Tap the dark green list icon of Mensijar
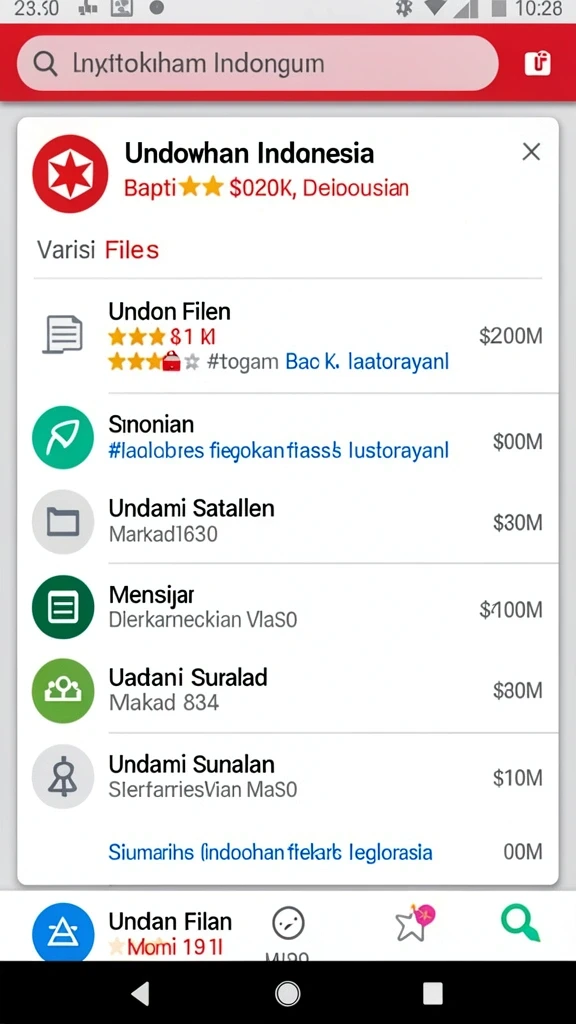Screen dimensions: 576x1024 tap(63, 607)
